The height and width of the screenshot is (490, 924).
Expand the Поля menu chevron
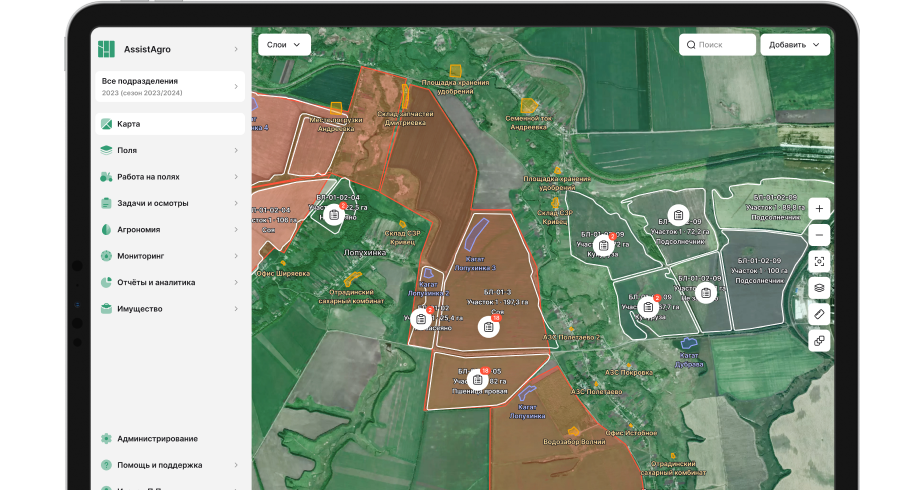click(236, 151)
